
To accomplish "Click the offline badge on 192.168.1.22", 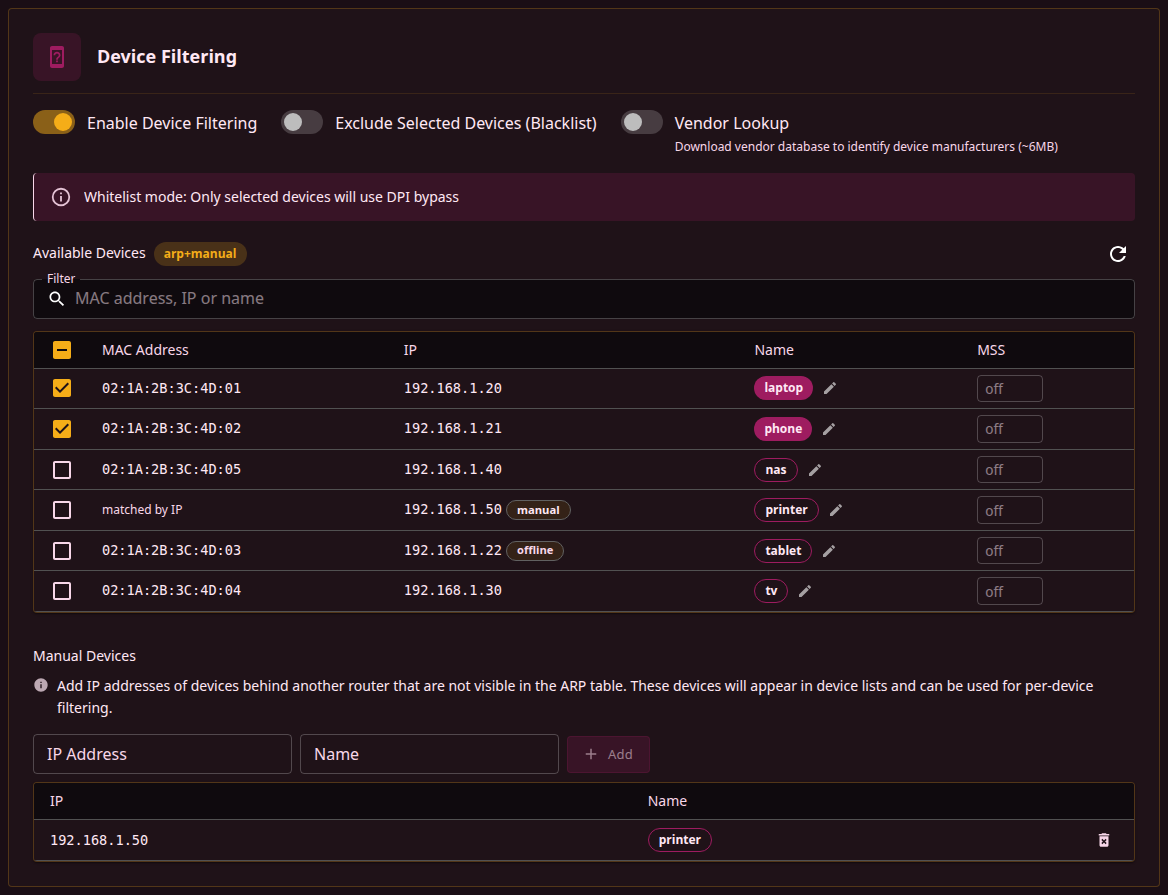I will [535, 551].
